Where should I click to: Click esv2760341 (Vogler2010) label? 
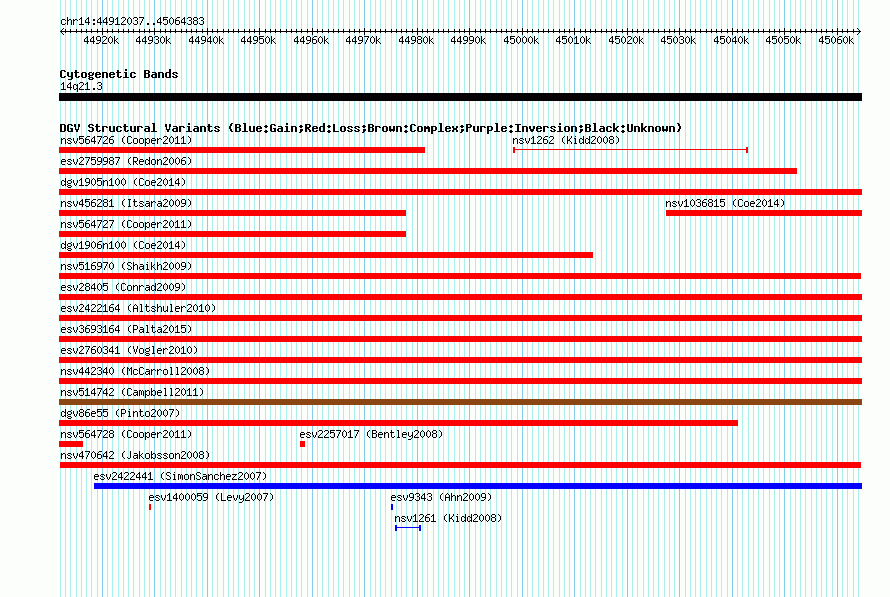[x=129, y=350]
